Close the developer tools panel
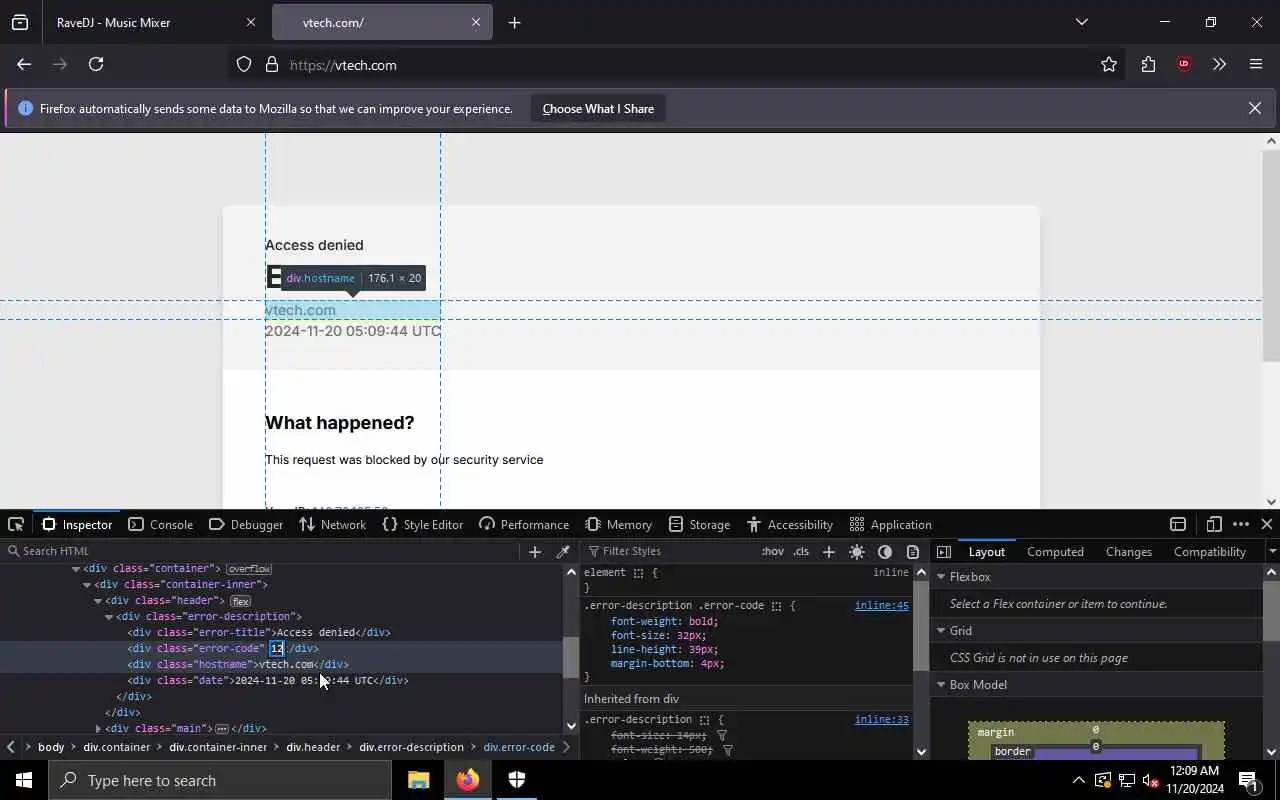The image size is (1280, 800). pyautogui.click(x=1267, y=524)
